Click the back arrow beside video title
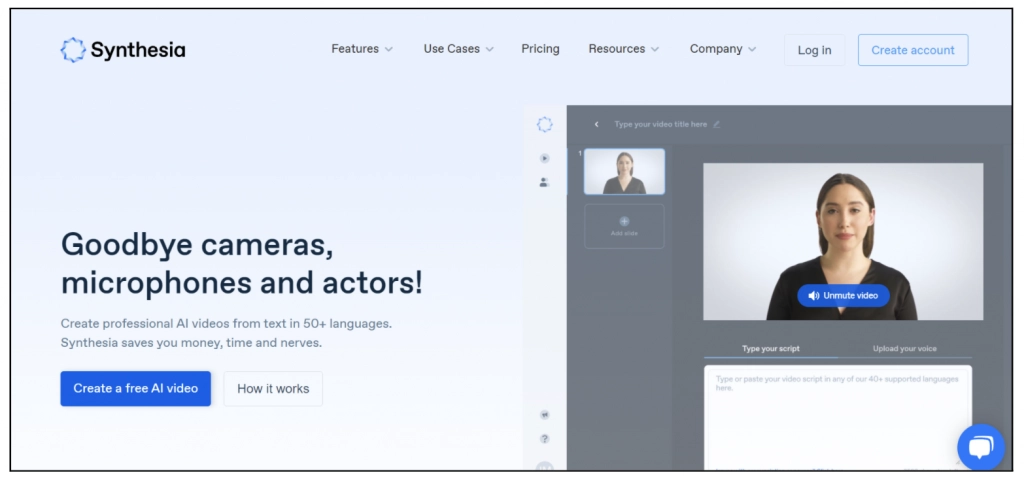The image size is (1024, 477). [596, 124]
